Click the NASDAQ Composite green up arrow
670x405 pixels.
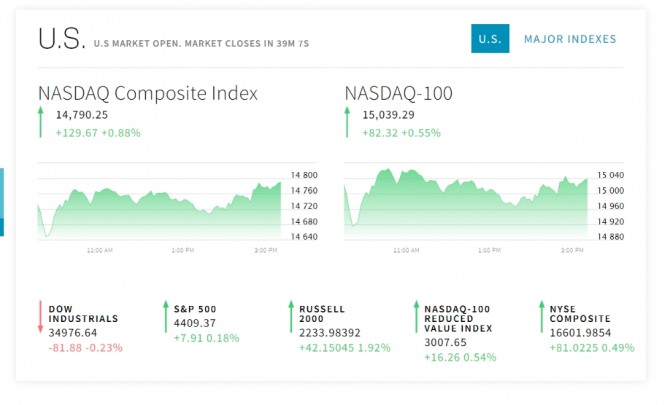[x=42, y=123]
